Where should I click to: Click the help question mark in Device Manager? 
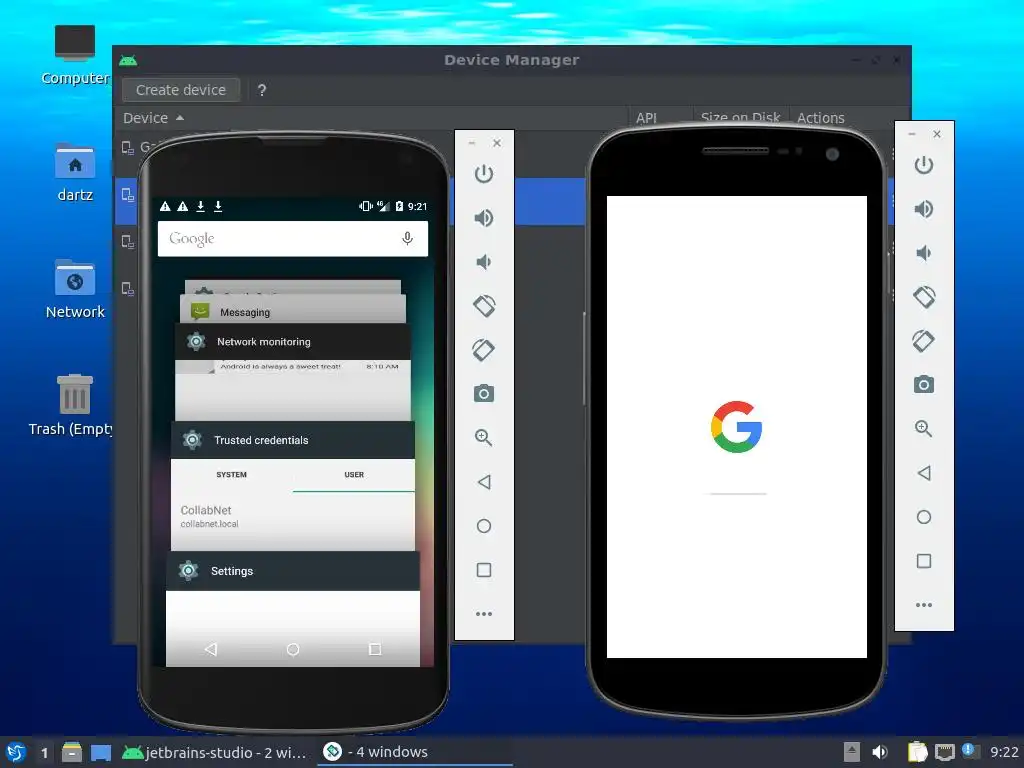(262, 90)
